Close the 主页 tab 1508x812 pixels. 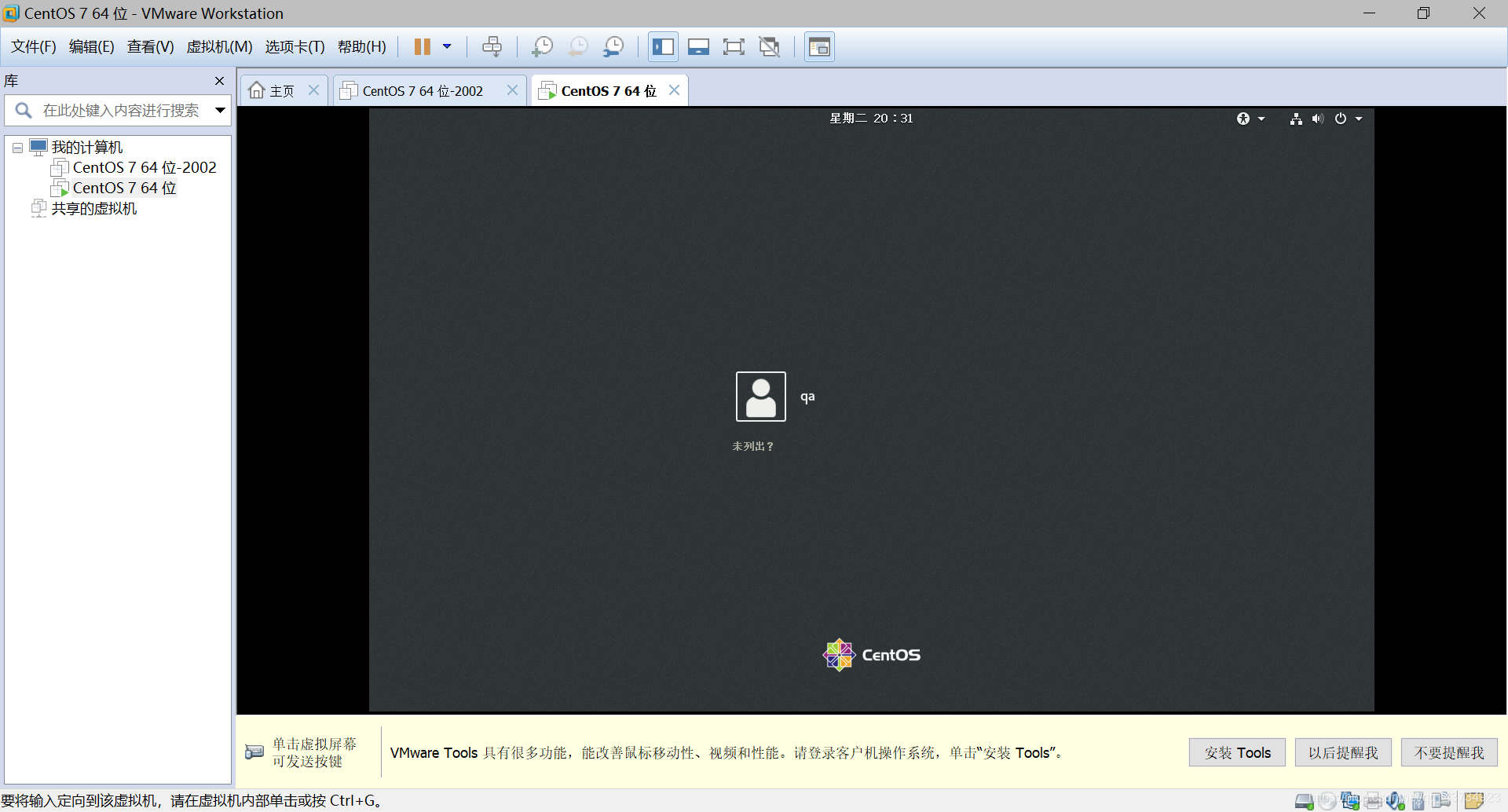point(313,90)
